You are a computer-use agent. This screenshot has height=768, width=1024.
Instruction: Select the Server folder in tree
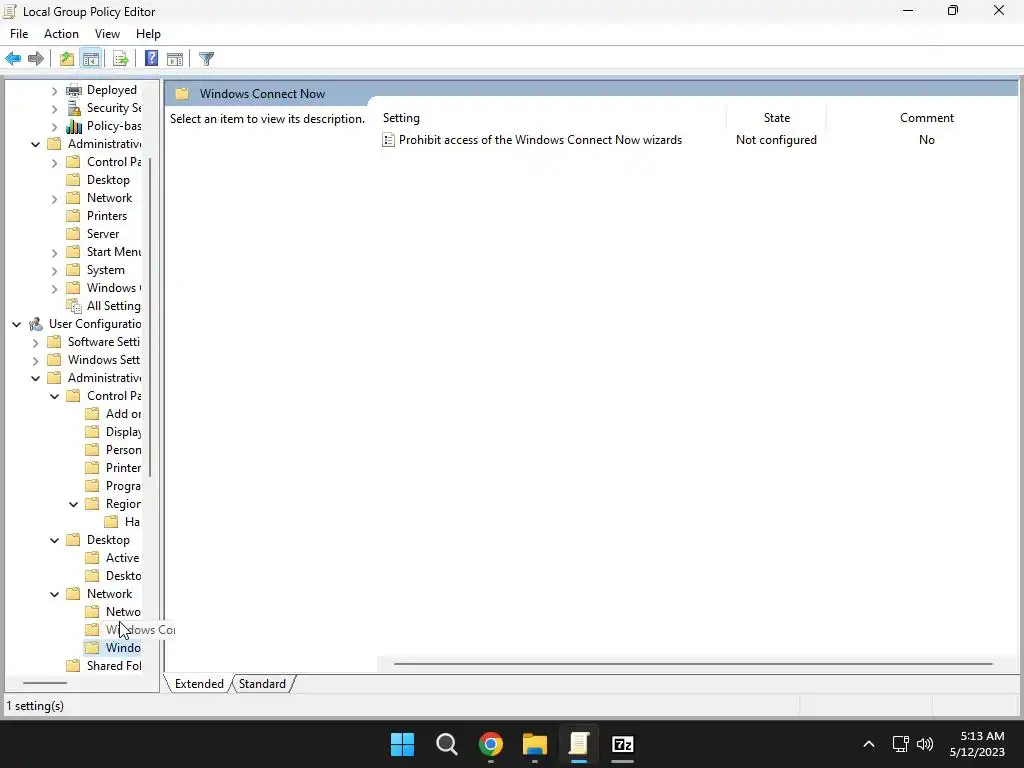tap(103, 234)
